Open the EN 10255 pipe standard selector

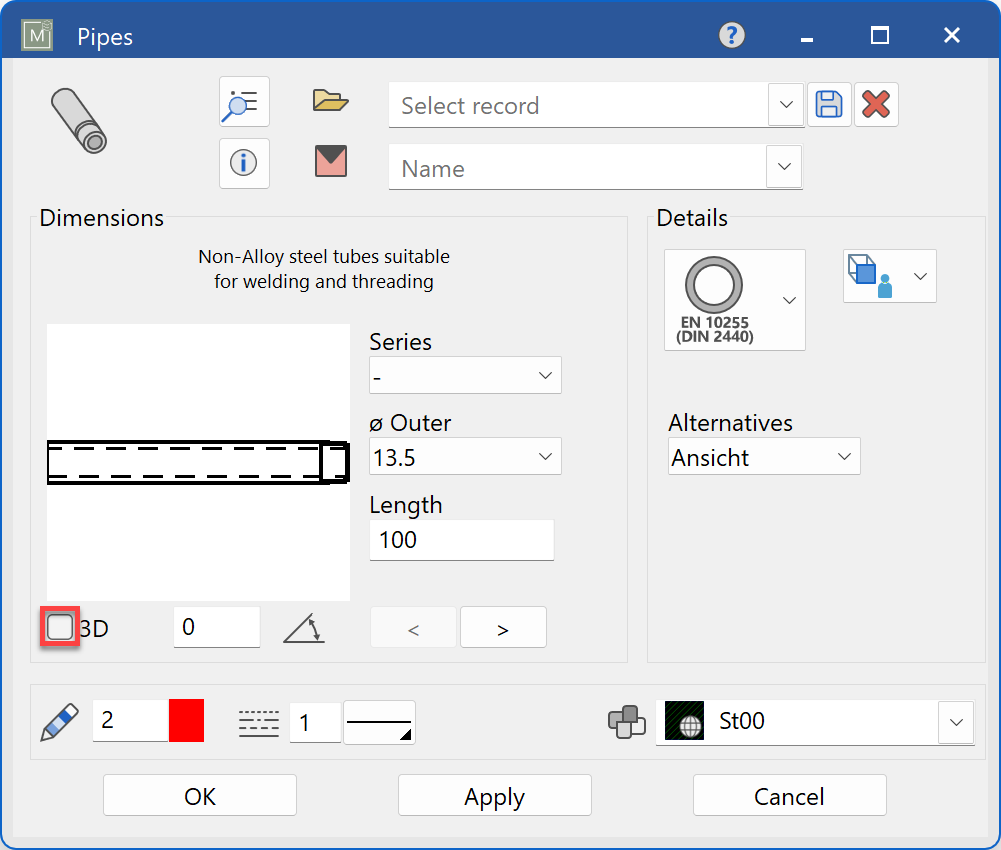(x=735, y=300)
